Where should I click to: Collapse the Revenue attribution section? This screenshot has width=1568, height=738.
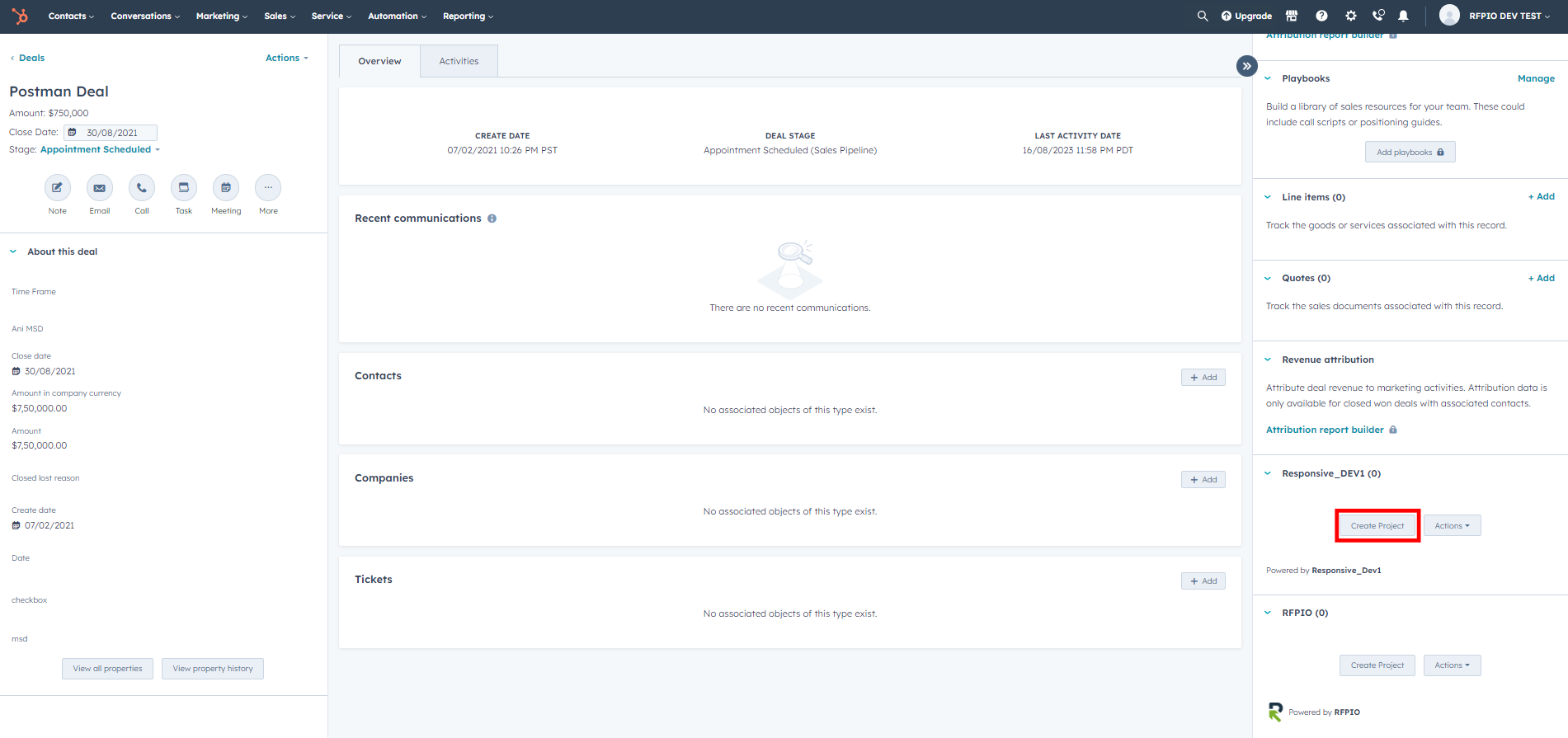[1268, 360]
